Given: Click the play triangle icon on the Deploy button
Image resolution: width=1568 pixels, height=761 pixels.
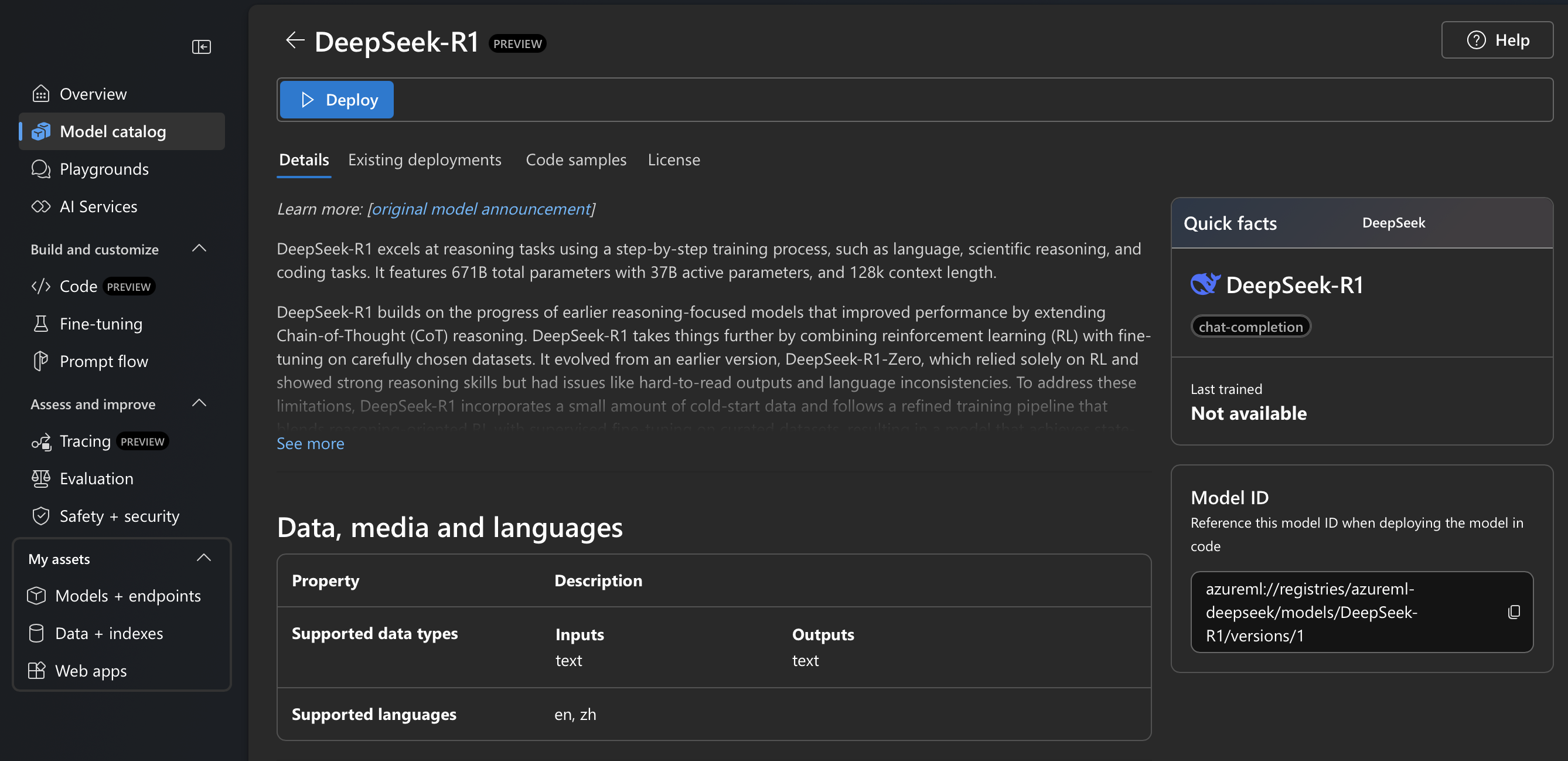Looking at the screenshot, I should pyautogui.click(x=308, y=99).
